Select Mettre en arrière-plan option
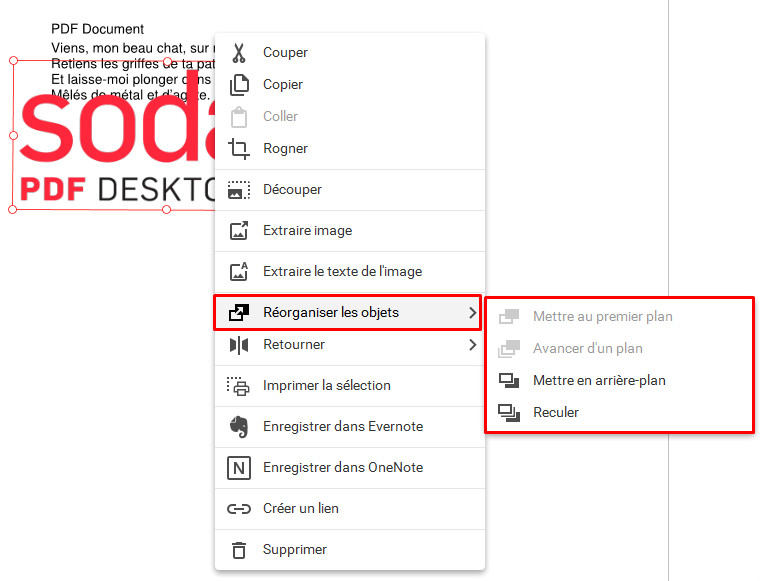Screen dimensions: 760x581 pyautogui.click(x=620, y=381)
